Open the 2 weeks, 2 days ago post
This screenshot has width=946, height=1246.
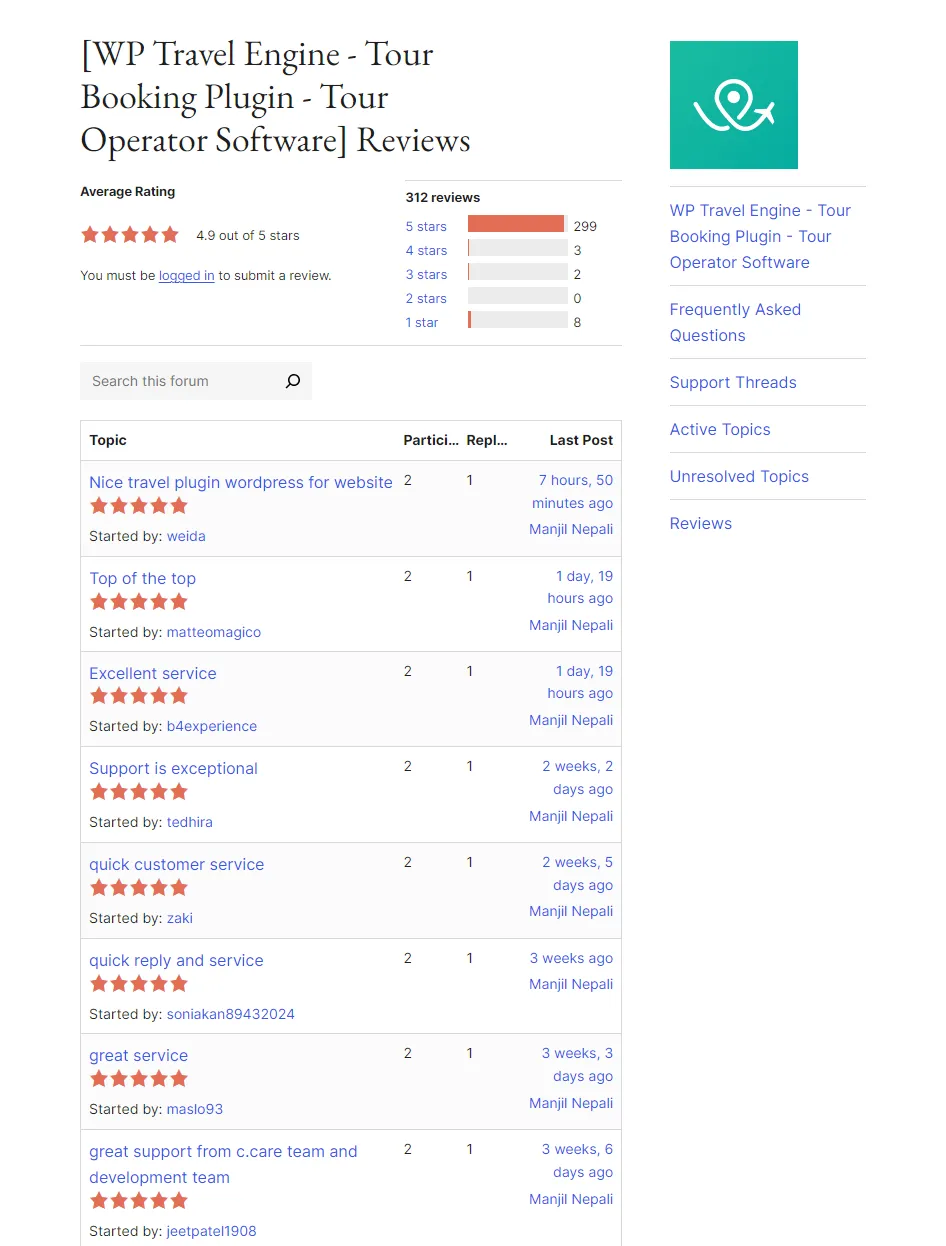(578, 778)
